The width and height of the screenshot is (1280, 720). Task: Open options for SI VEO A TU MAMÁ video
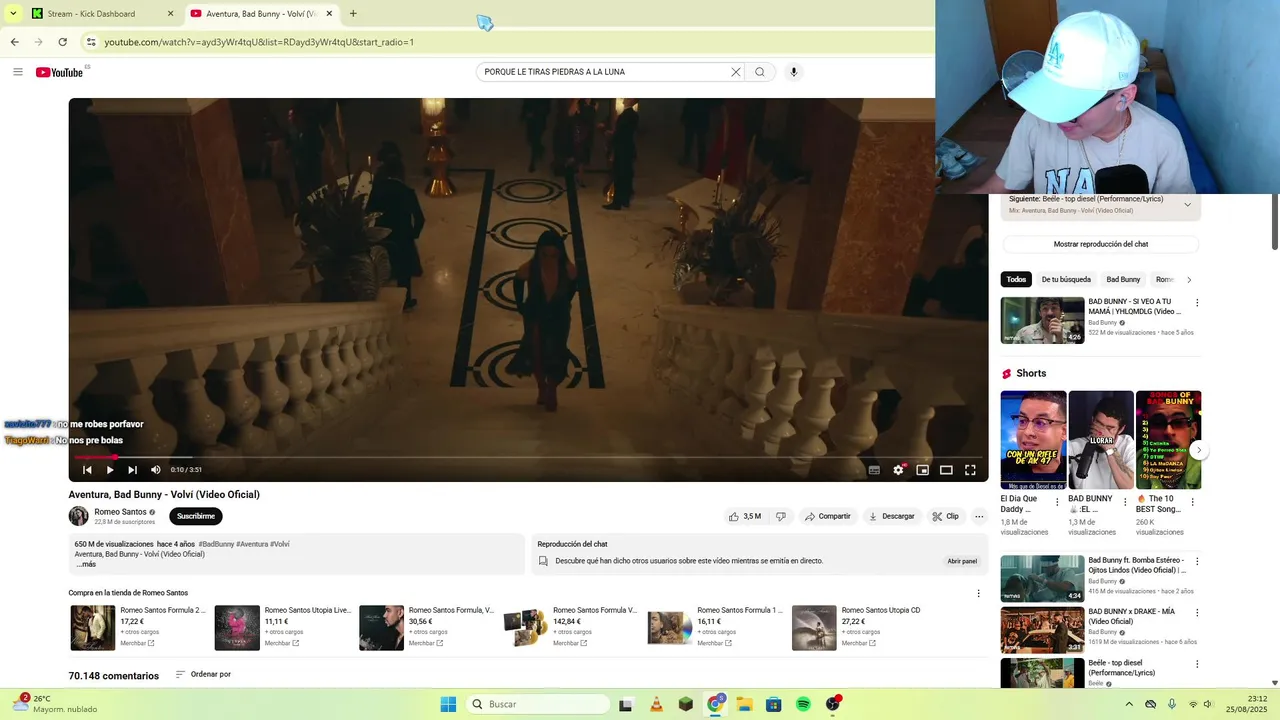(x=1197, y=303)
